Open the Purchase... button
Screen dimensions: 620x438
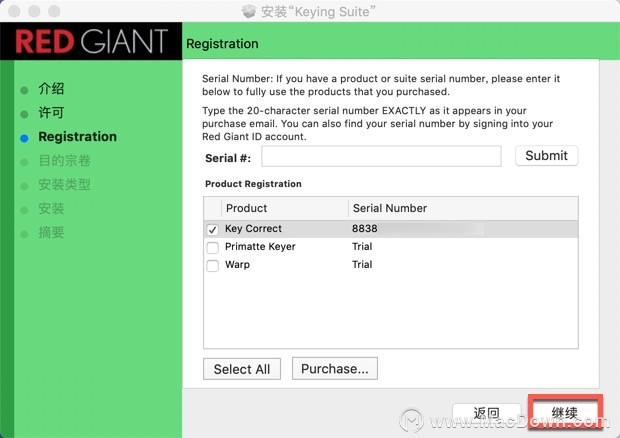coord(335,368)
